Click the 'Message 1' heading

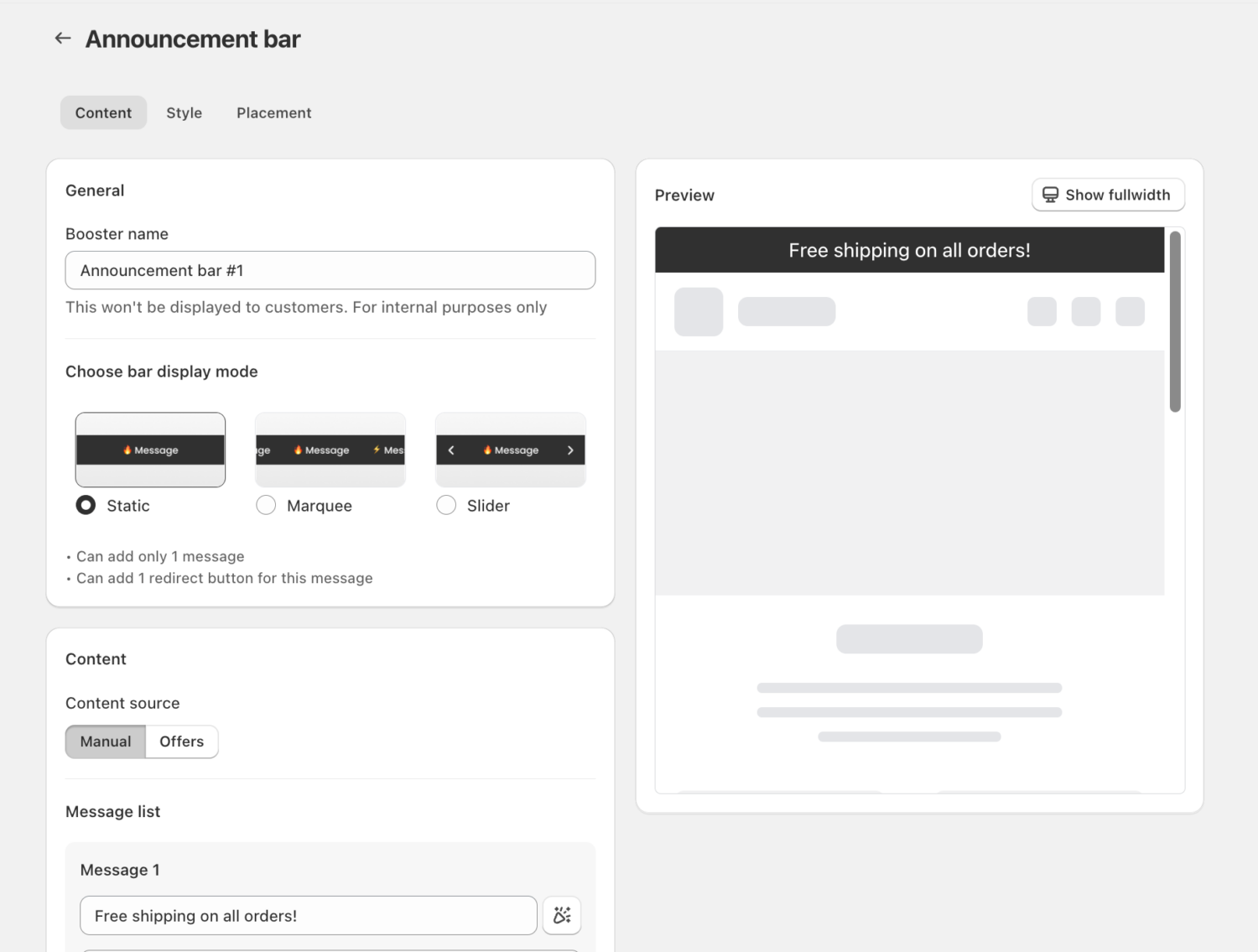pos(120,870)
